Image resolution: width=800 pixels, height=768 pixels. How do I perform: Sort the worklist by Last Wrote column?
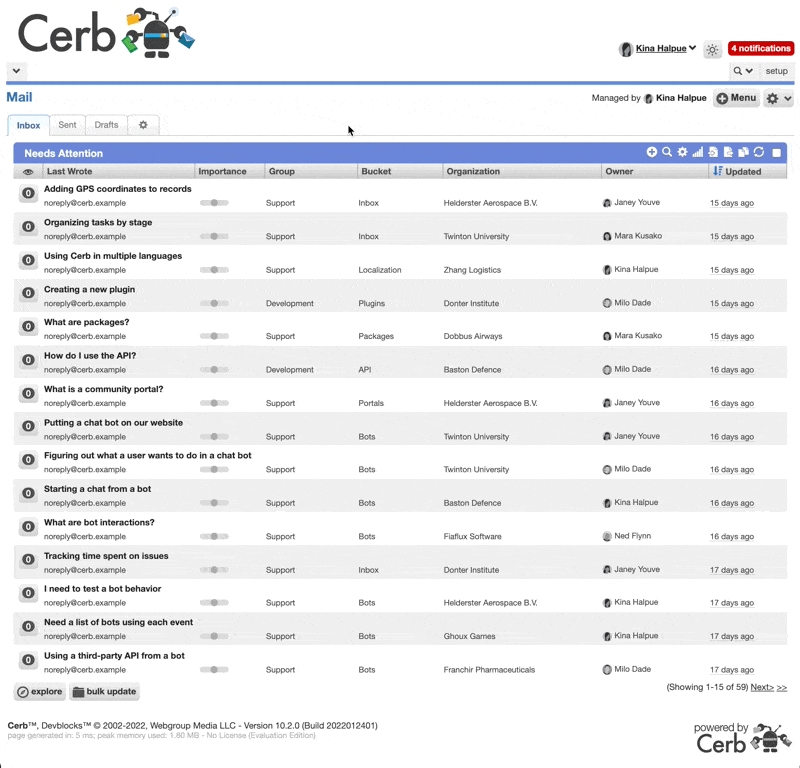coord(69,171)
